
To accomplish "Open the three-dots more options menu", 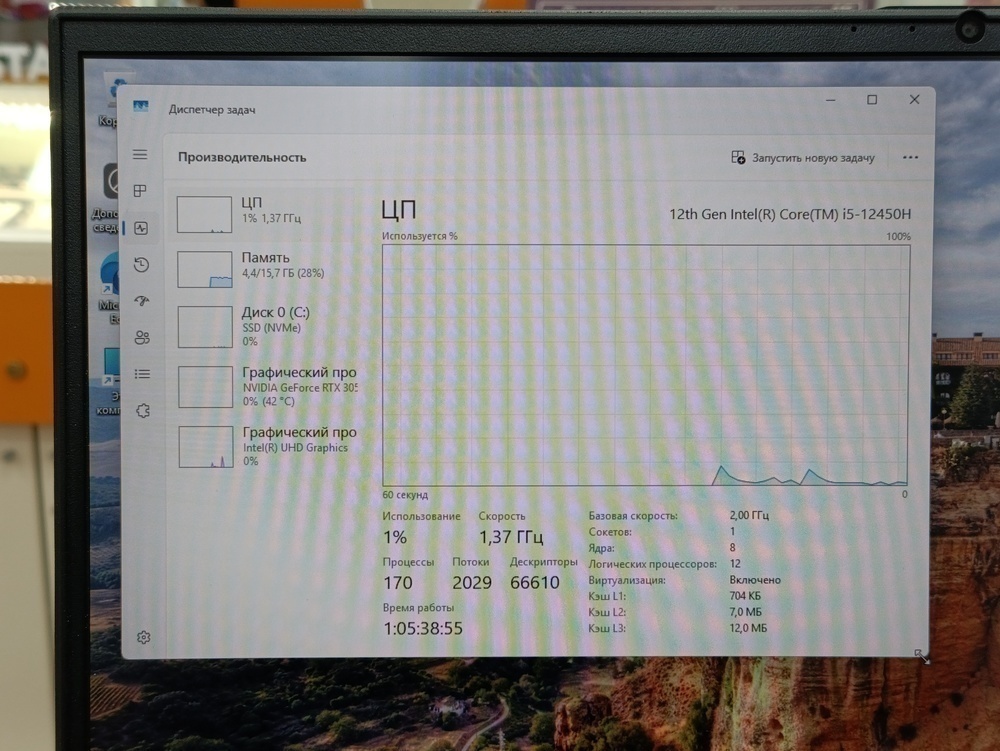I will coord(910,157).
